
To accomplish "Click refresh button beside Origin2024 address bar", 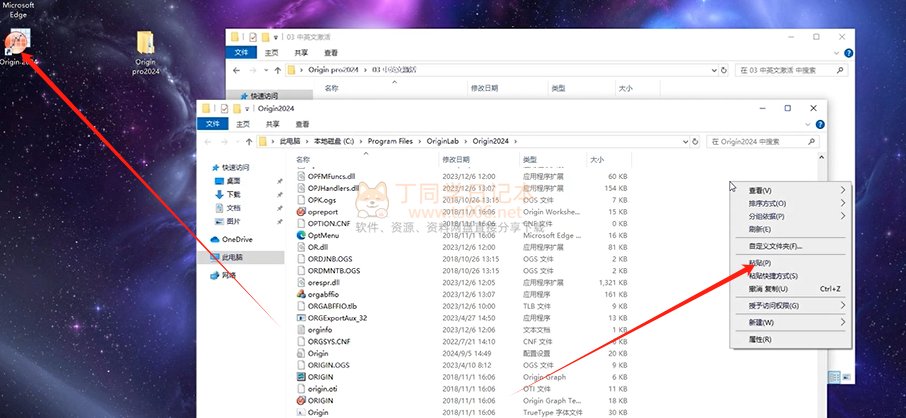I will [695, 141].
